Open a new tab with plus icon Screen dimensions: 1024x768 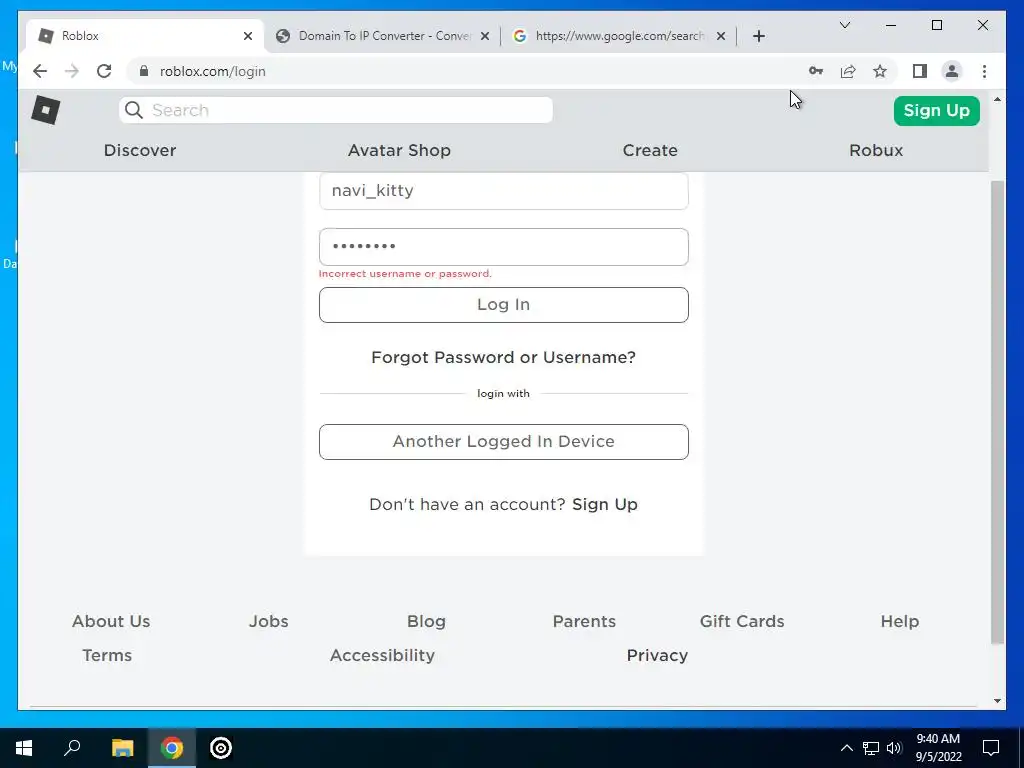[759, 36]
